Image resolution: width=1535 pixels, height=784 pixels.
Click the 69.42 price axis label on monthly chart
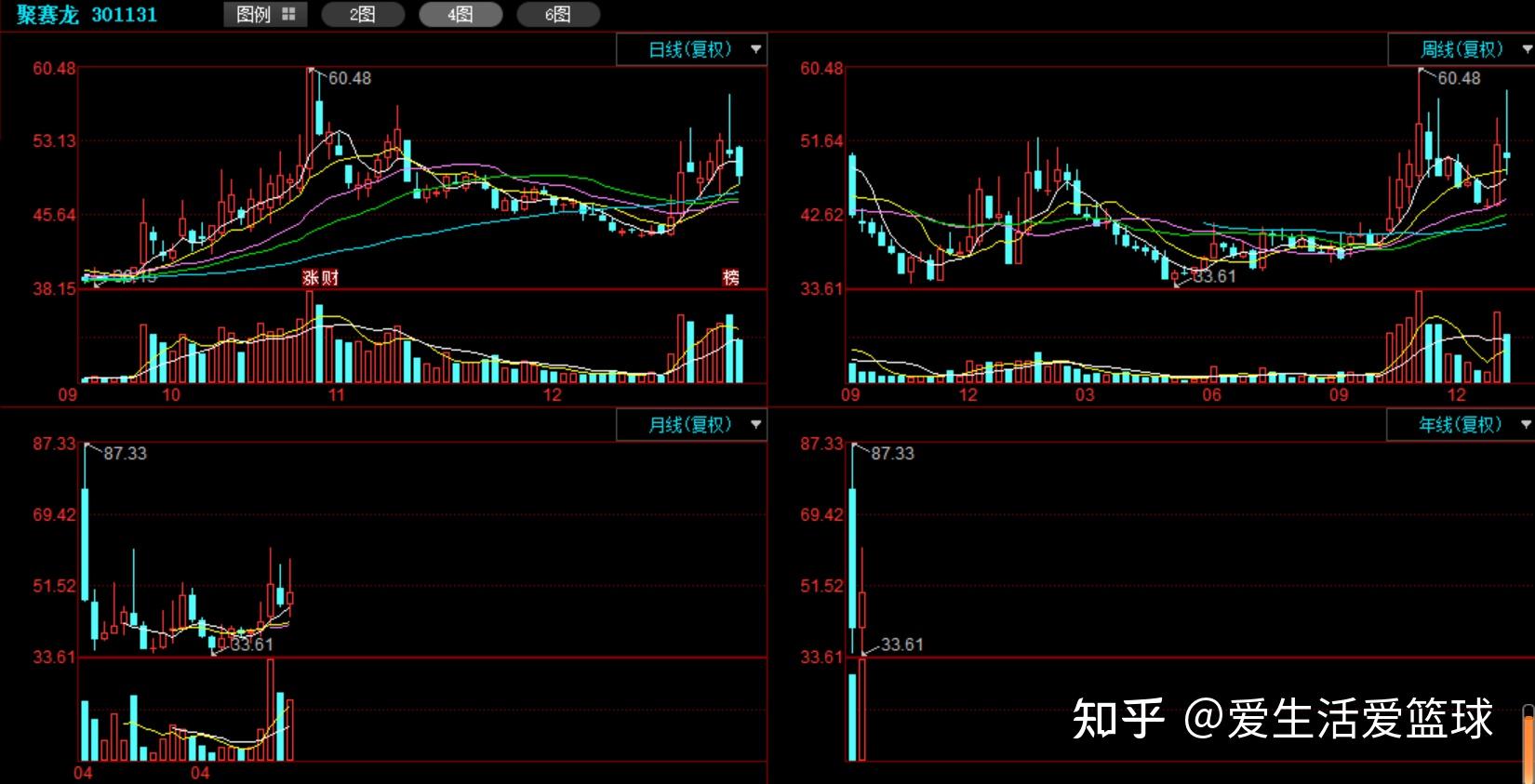pyautogui.click(x=55, y=515)
